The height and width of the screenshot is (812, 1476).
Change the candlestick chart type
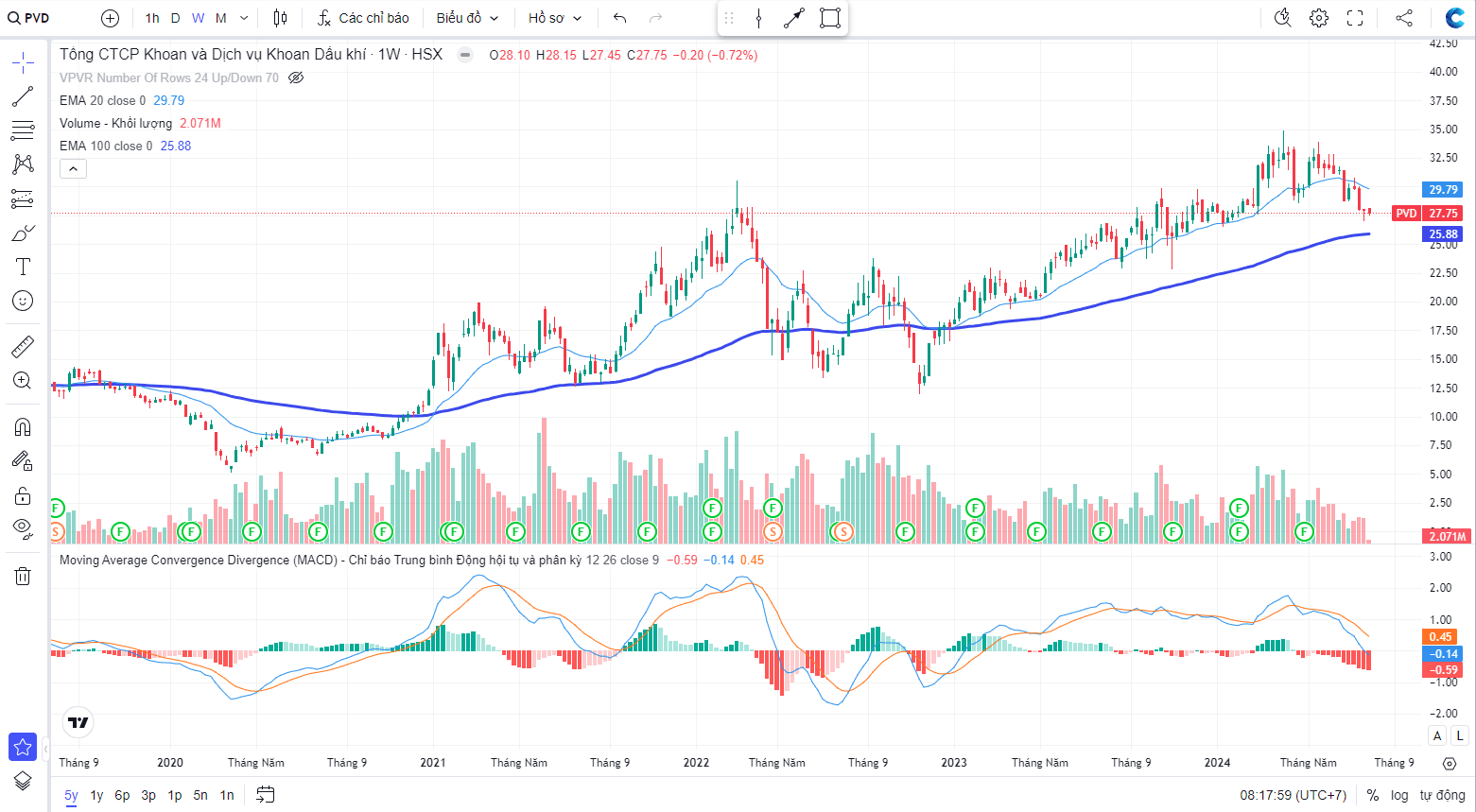(x=280, y=18)
